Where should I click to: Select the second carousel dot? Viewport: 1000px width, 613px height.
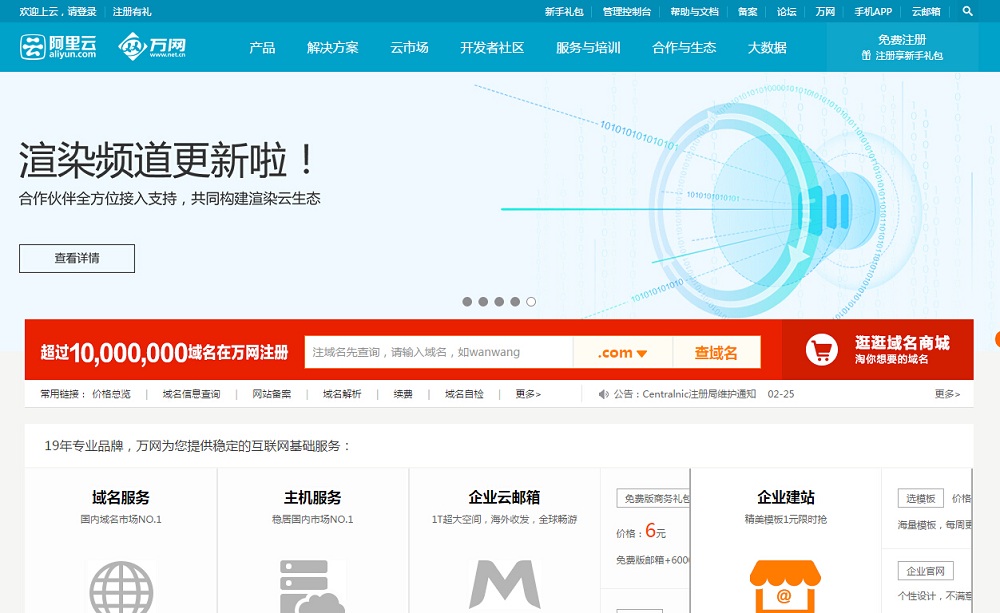483,302
